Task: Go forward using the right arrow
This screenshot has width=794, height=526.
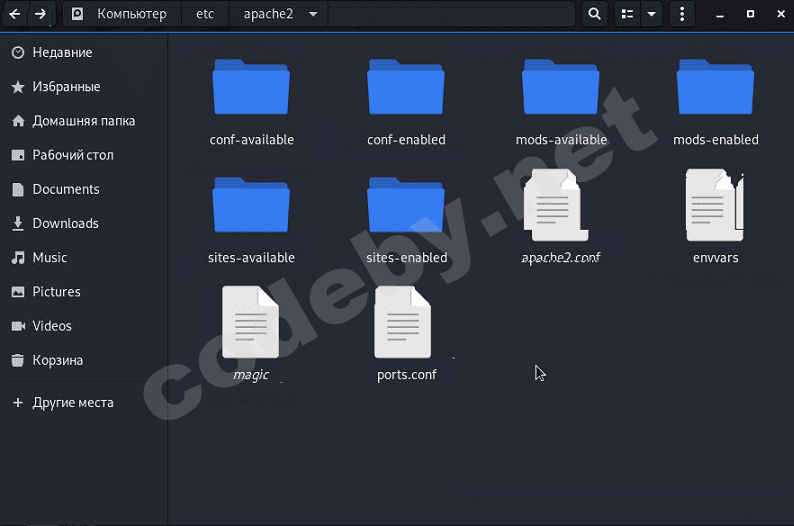Action: [x=41, y=14]
